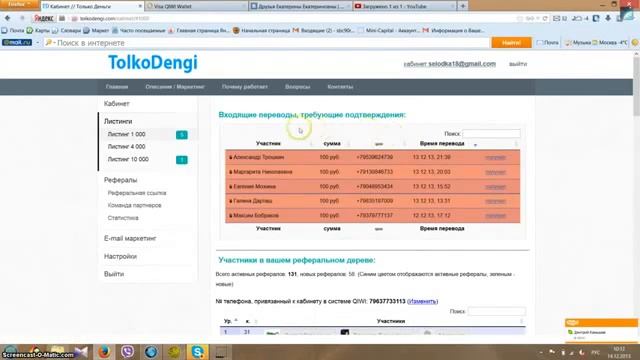
Task: Click the browser back arrow button
Action: 7,18
